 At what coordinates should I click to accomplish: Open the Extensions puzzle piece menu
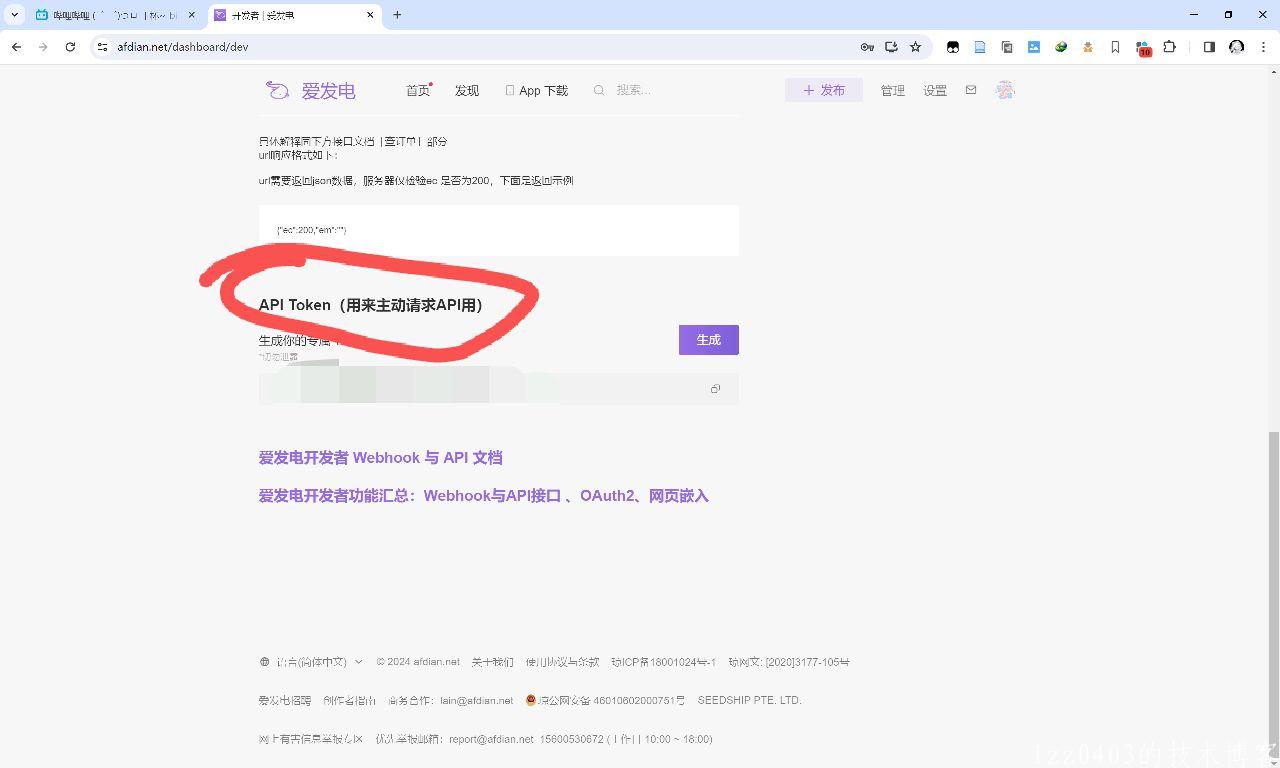pos(1169,47)
